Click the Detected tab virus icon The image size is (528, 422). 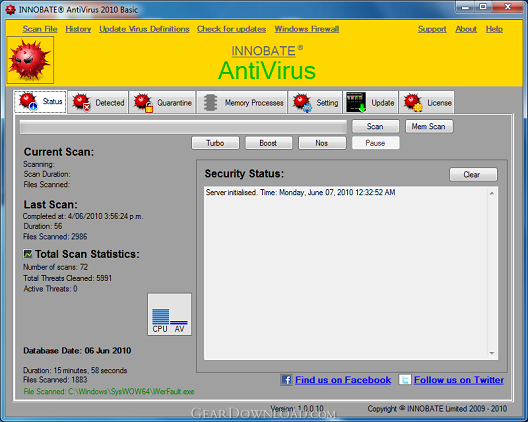[82, 102]
